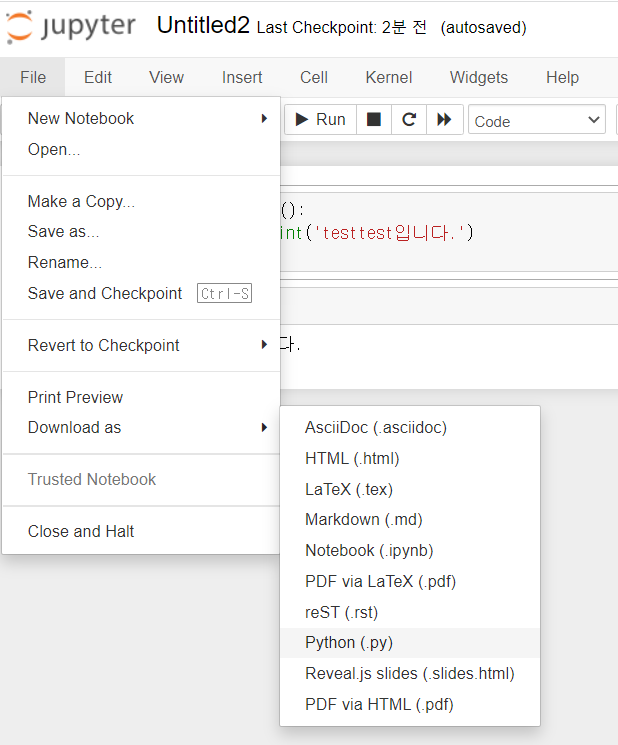618x745 pixels.
Task: Download as reST (.rst)
Action: click(410, 612)
